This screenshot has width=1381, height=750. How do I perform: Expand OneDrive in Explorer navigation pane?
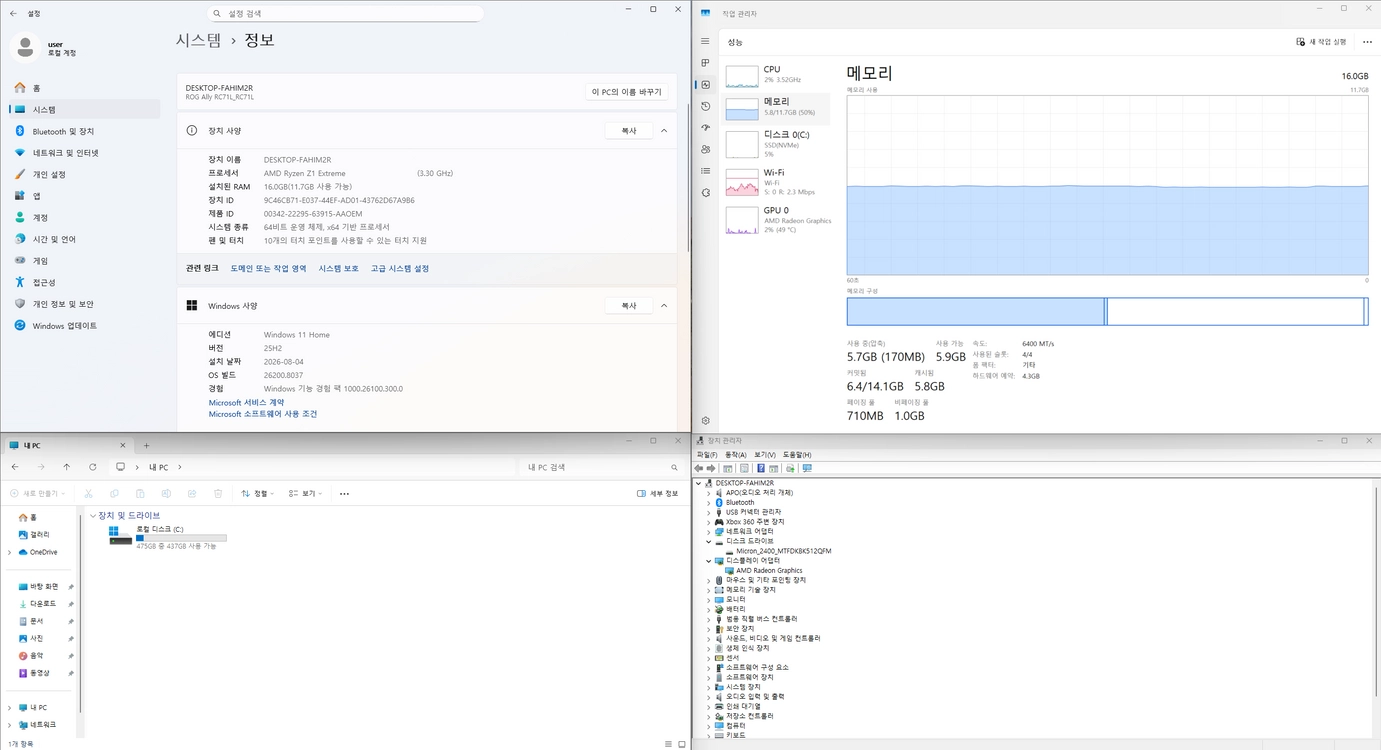[x=10, y=552]
